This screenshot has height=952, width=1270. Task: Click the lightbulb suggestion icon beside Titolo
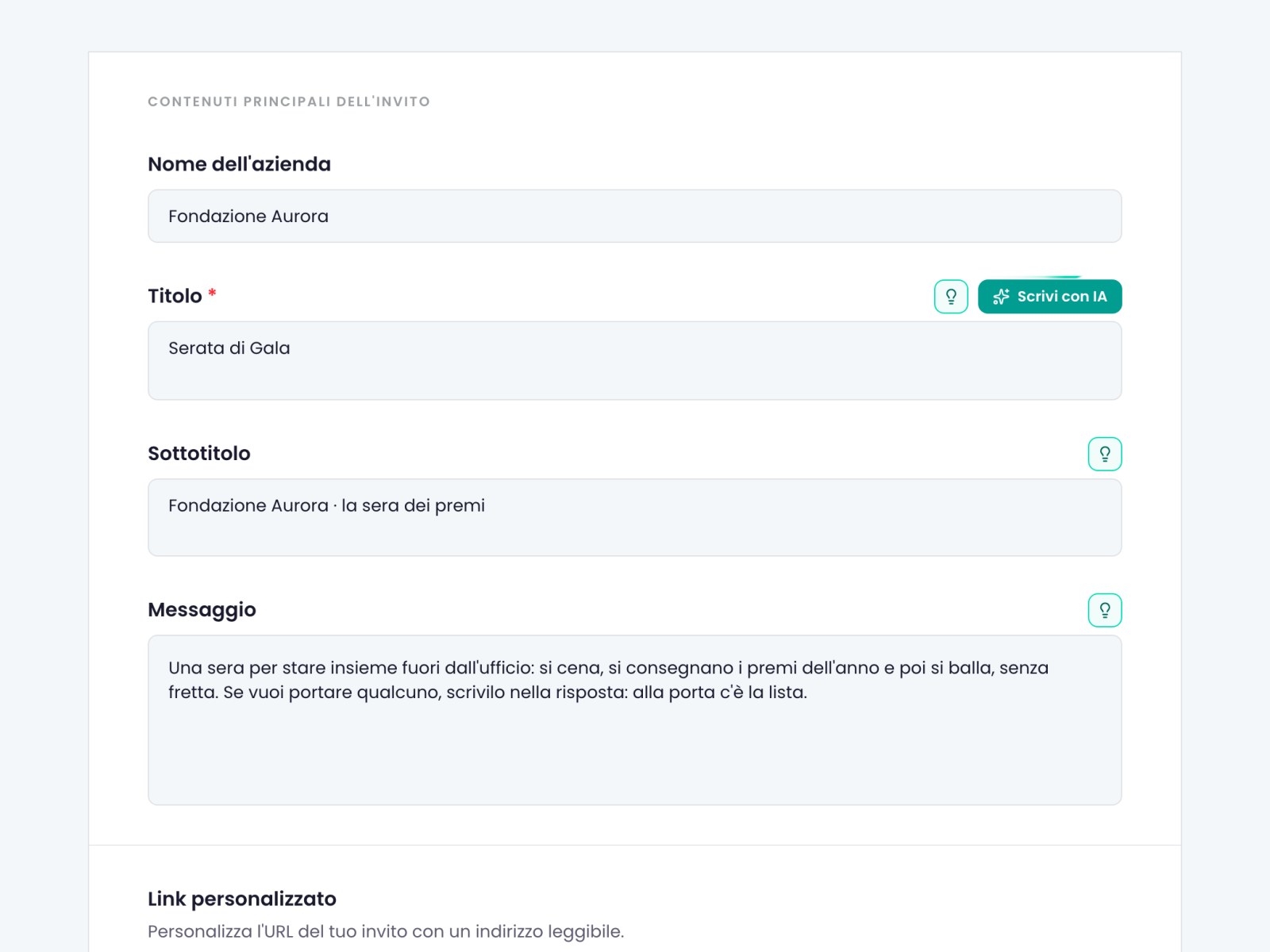click(x=951, y=297)
